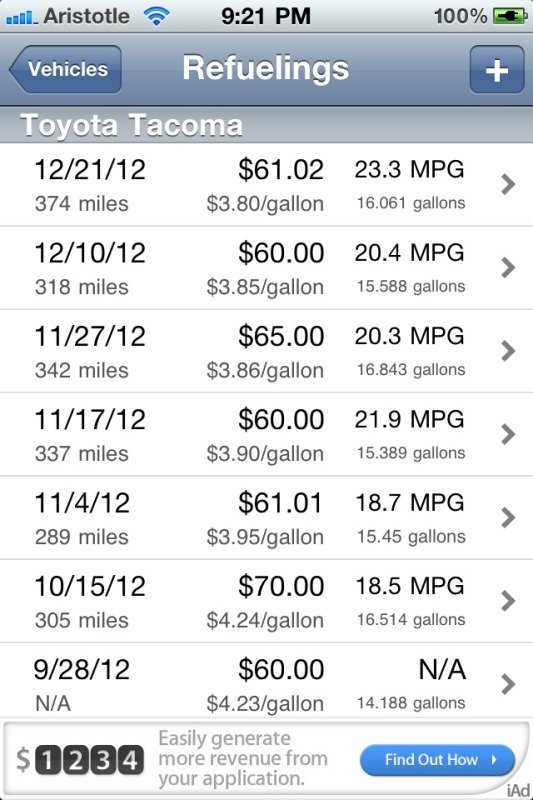Open chevron for 12/21/12 refueling

click(508, 185)
